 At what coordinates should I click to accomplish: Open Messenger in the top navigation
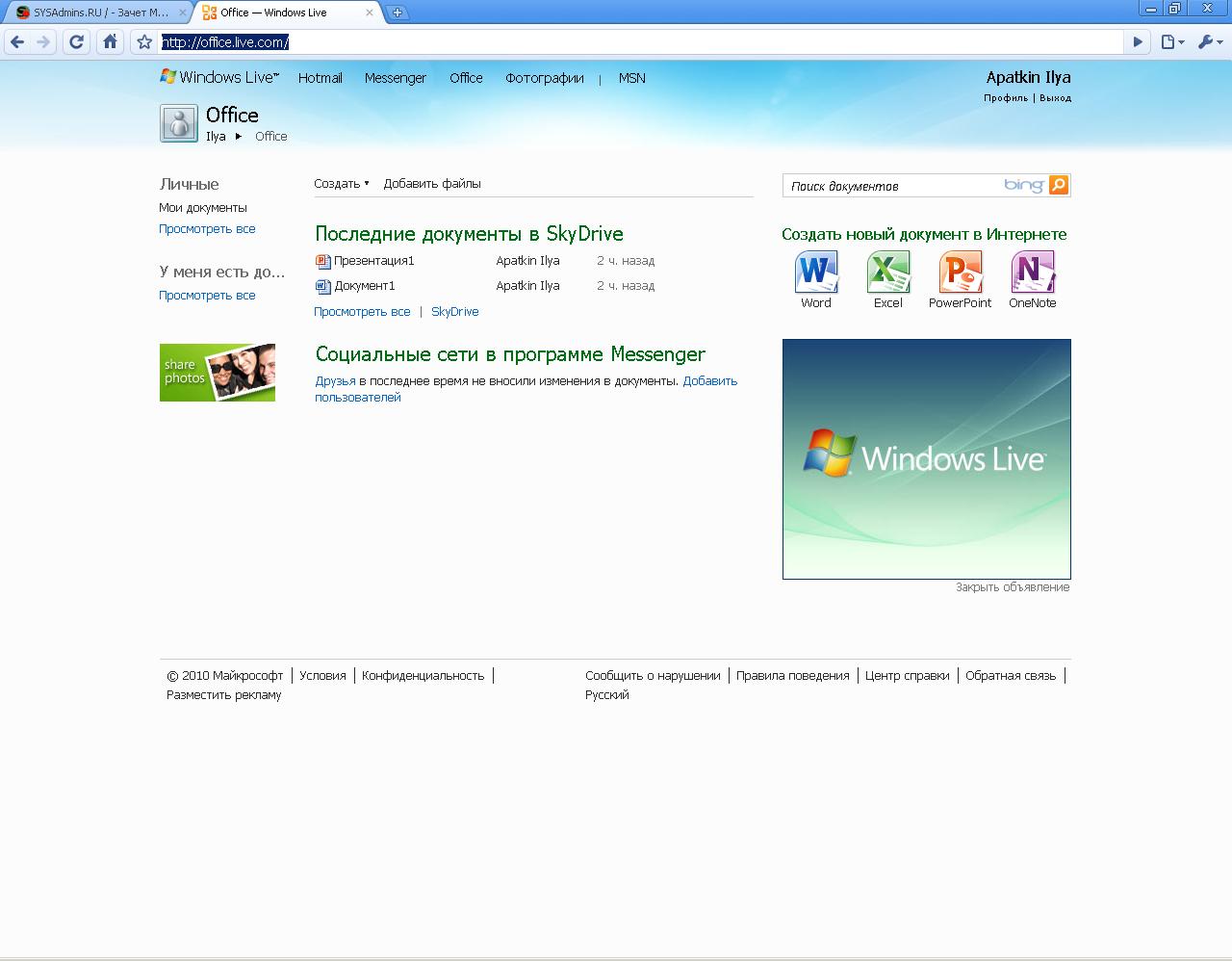click(x=395, y=78)
